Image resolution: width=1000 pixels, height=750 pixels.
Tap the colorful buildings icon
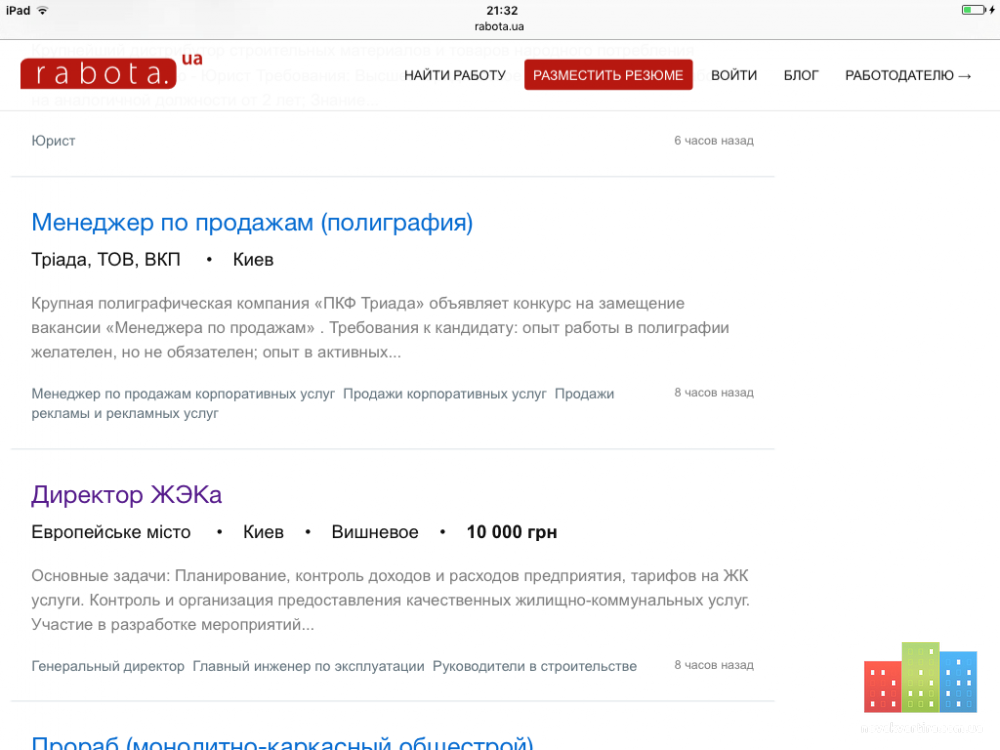pyautogui.click(x=920, y=677)
